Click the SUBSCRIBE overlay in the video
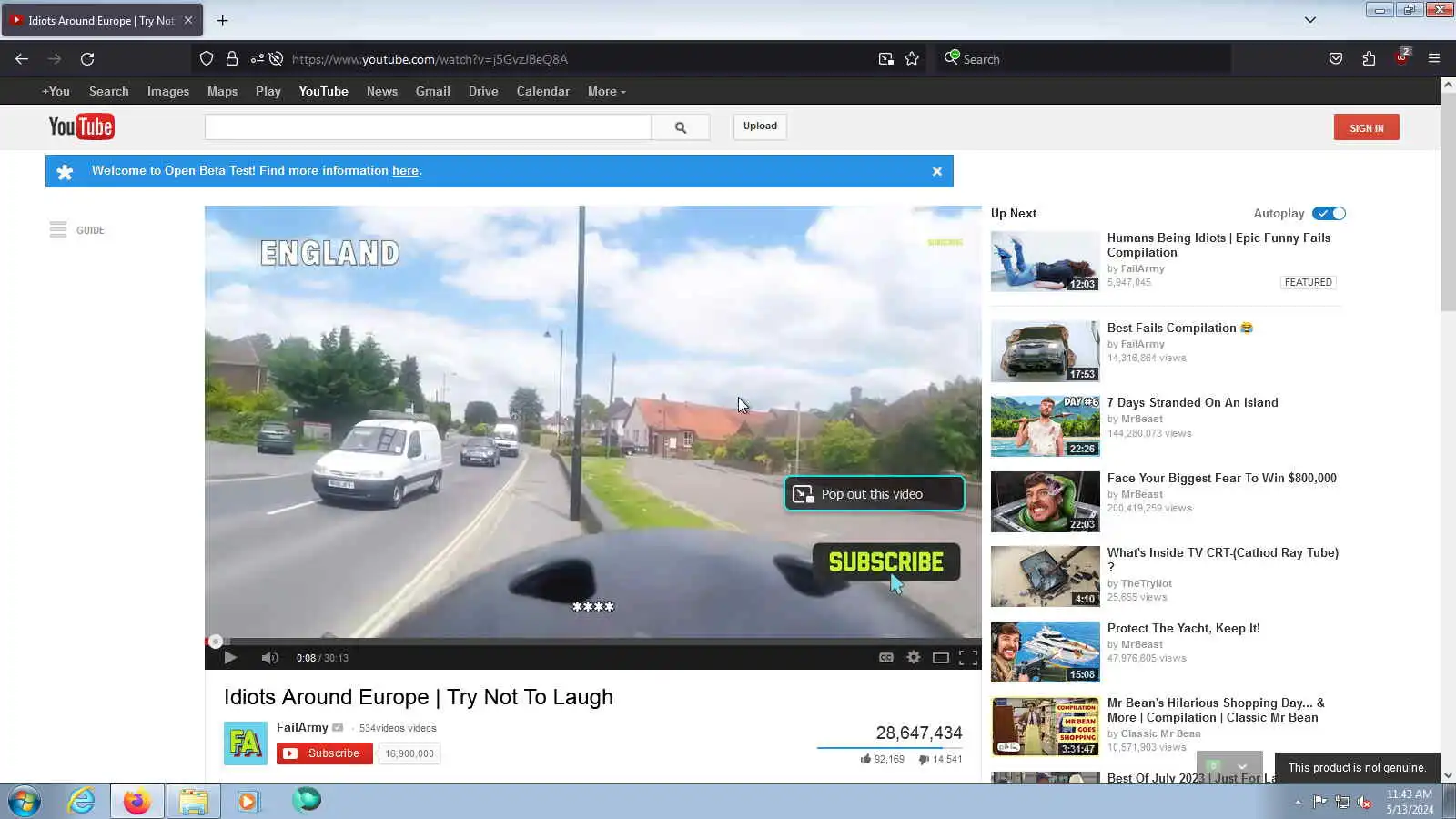 (x=886, y=562)
